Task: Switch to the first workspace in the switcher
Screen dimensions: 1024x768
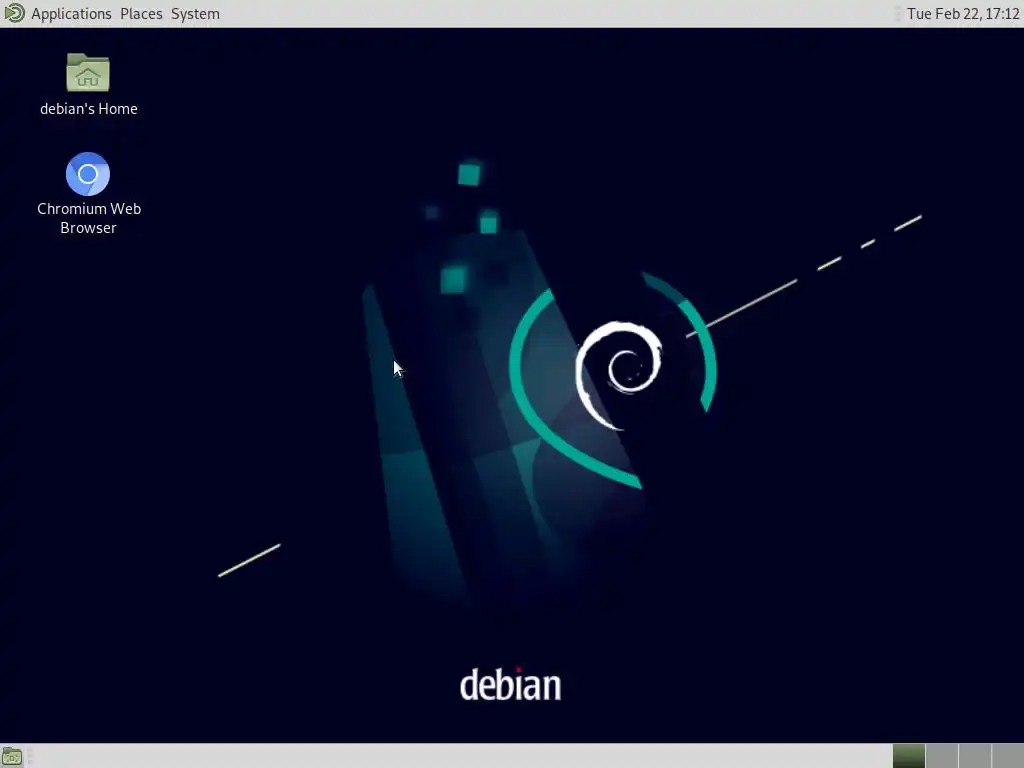Action: pos(908,756)
